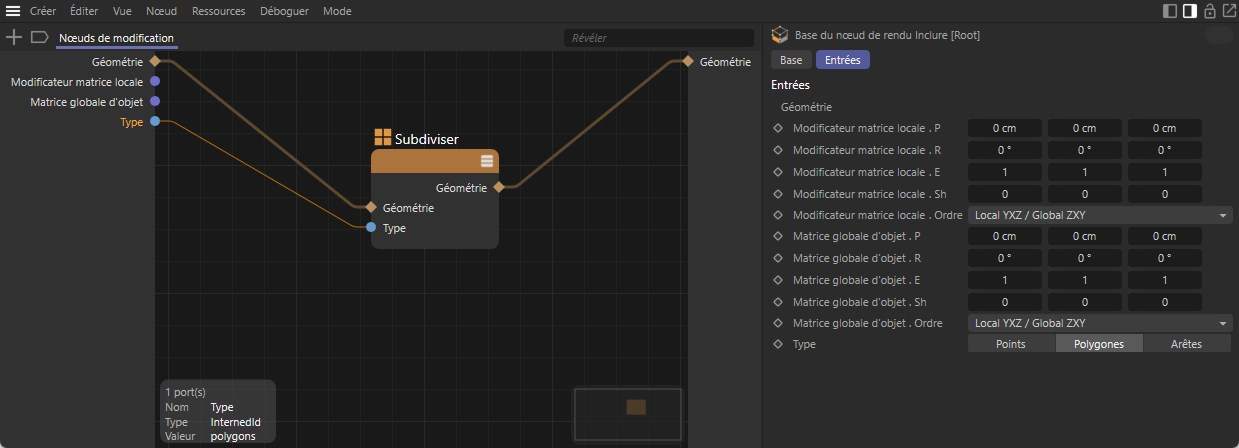
Task: Click the plus icon to add a node
Action: point(14,37)
